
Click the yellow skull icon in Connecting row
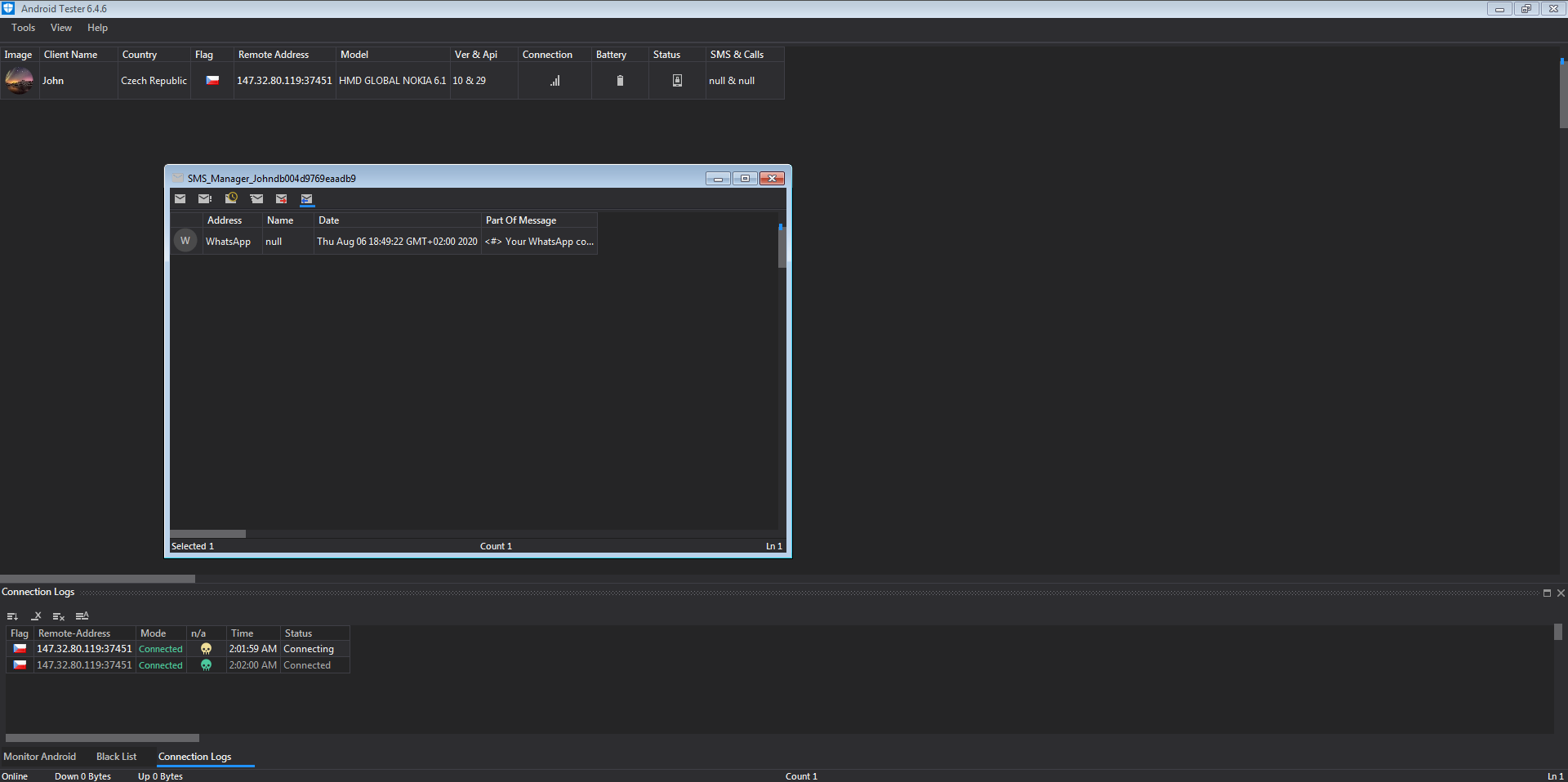206,649
